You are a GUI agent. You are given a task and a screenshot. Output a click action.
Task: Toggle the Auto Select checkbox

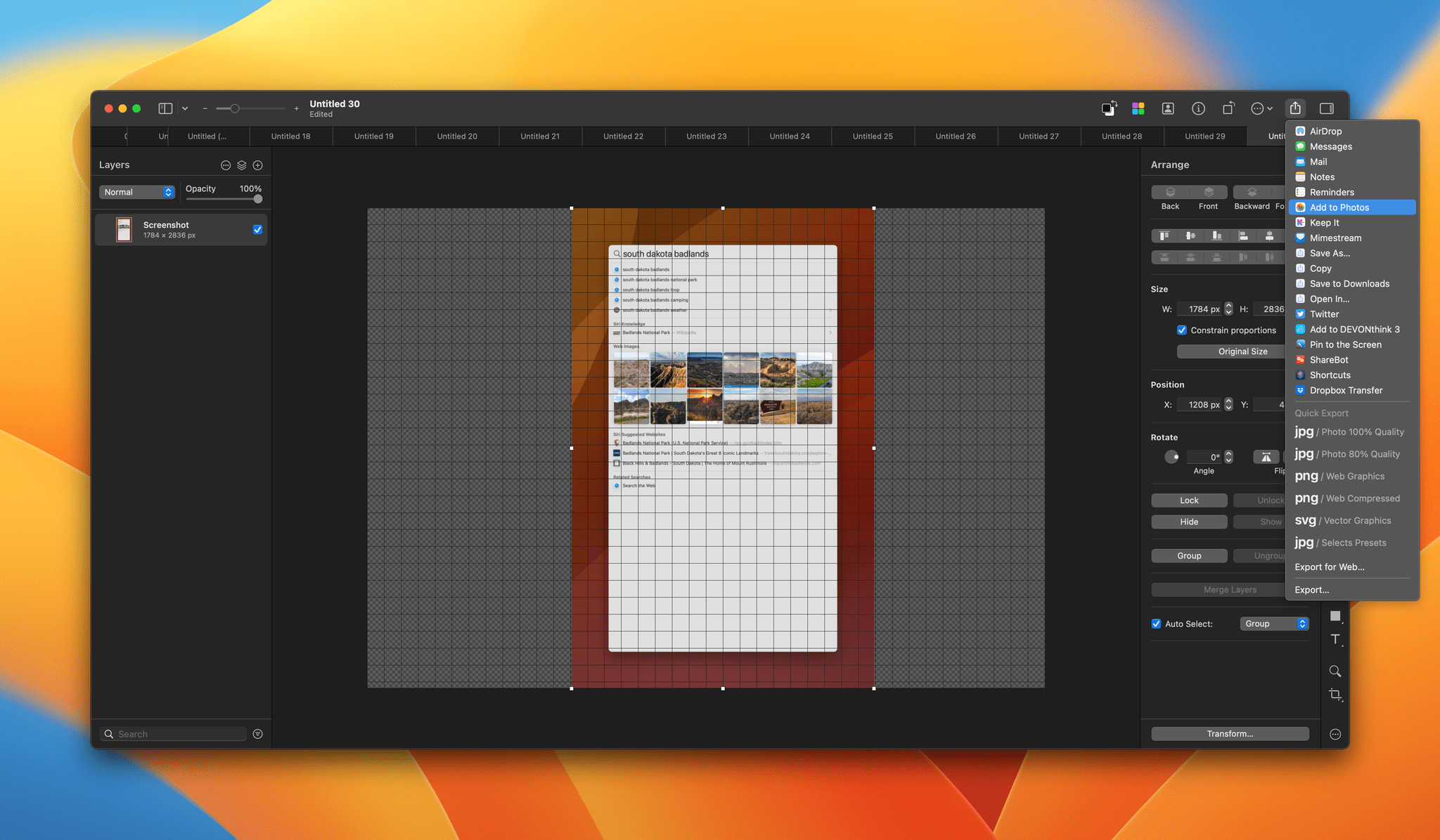[x=1156, y=624]
